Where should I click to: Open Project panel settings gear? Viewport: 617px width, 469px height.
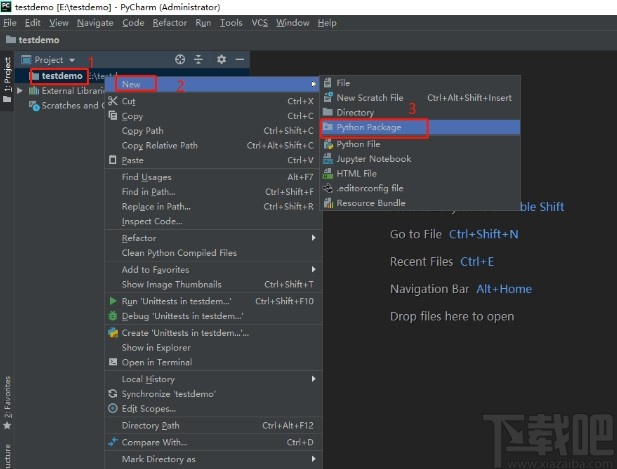point(221,59)
